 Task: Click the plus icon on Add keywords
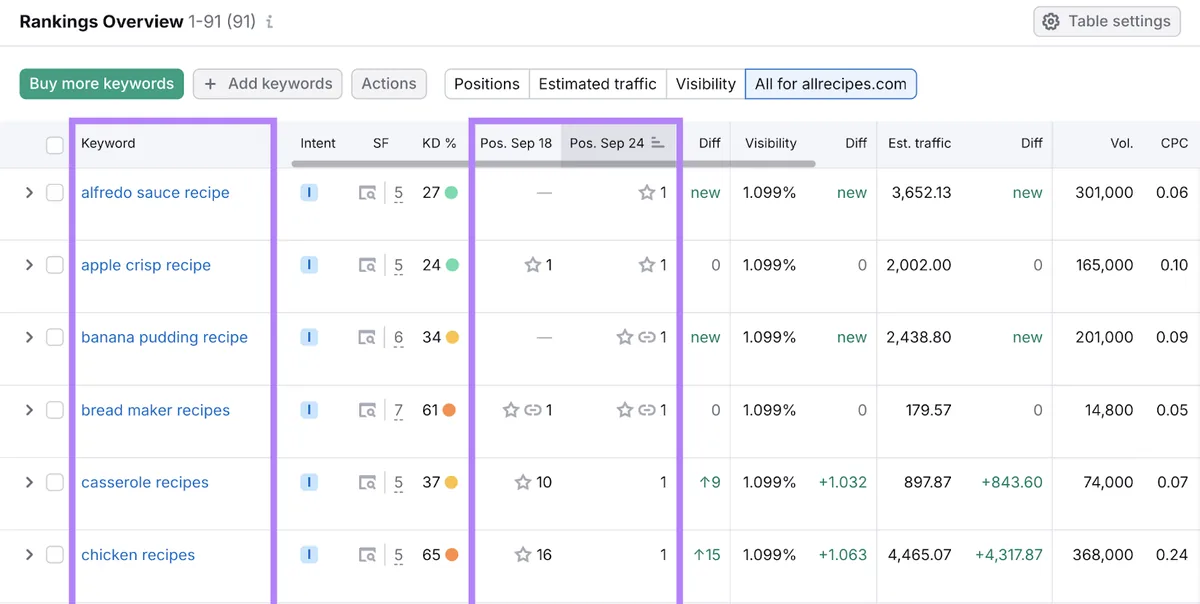click(x=210, y=84)
